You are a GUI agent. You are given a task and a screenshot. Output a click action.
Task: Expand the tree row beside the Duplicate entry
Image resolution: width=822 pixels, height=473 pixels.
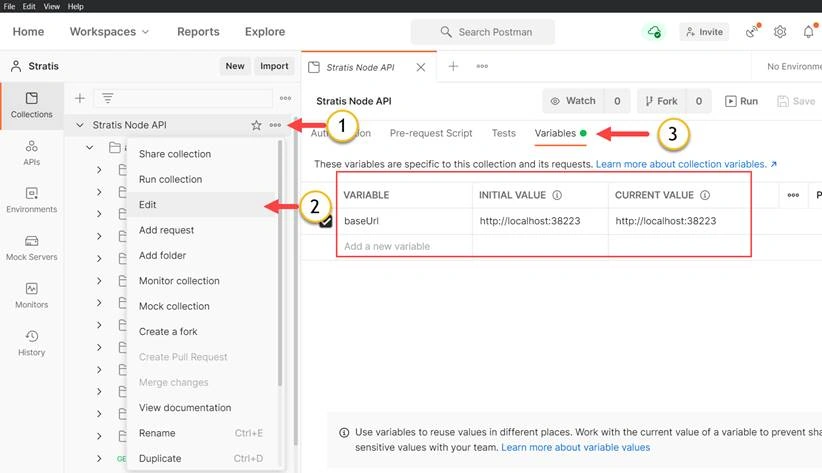99,458
